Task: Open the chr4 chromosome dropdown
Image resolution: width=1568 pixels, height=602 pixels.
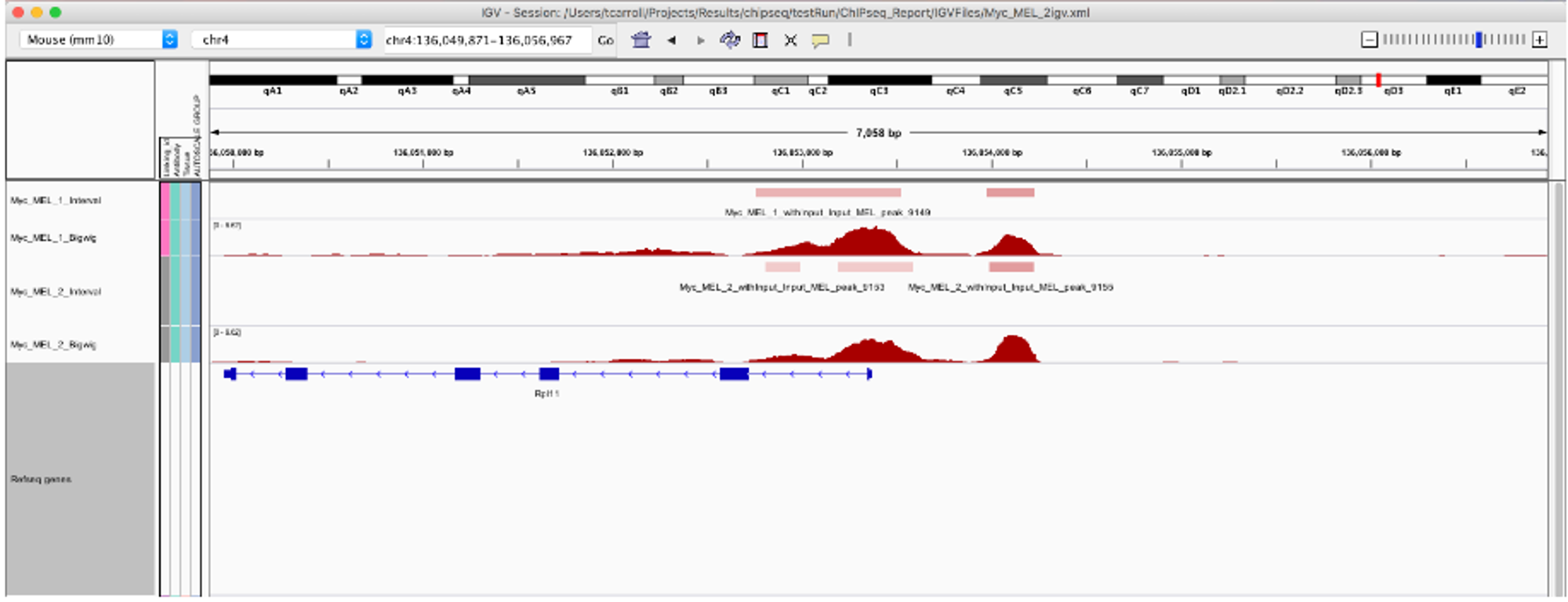Action: (x=281, y=39)
